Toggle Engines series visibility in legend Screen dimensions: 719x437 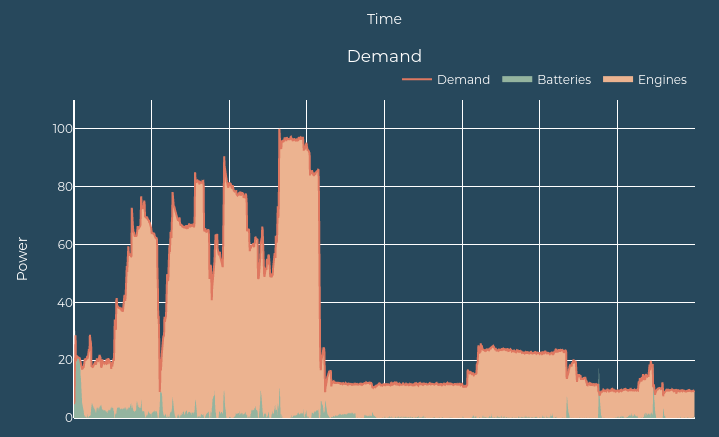[x=661, y=80]
